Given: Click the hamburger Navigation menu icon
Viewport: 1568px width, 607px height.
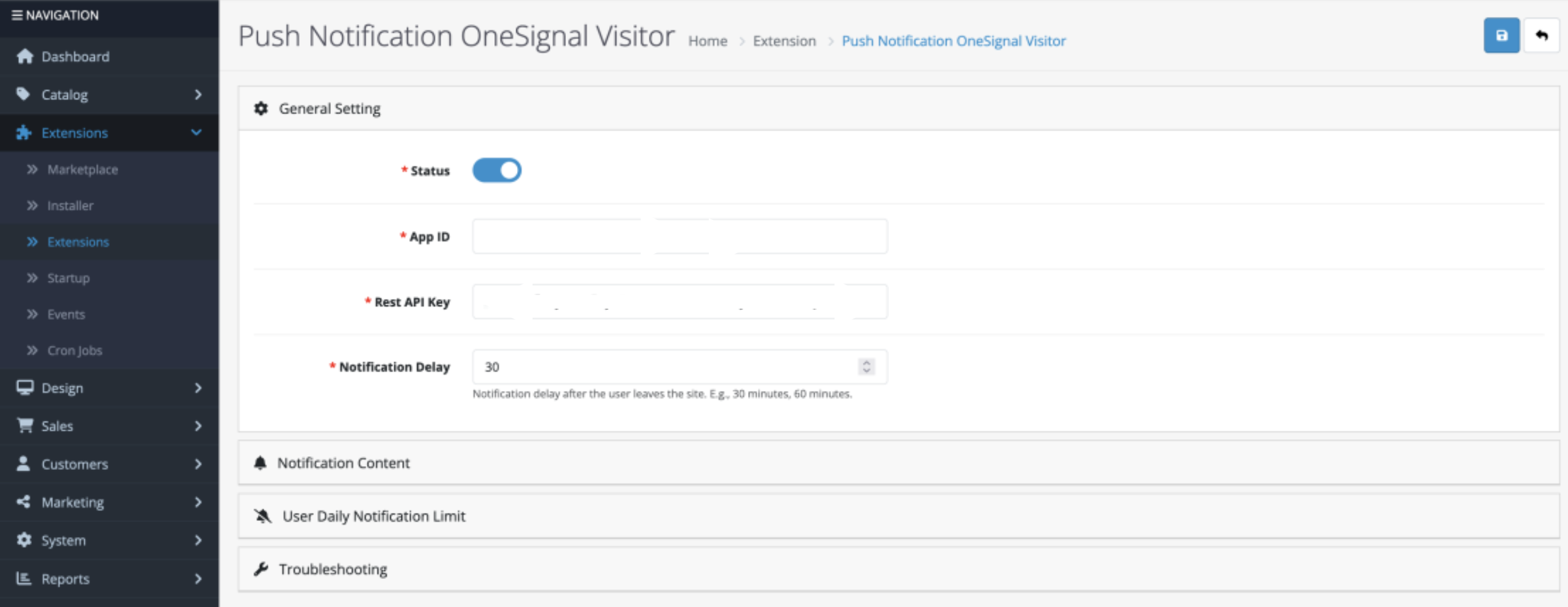Looking at the screenshot, I should click(x=17, y=15).
